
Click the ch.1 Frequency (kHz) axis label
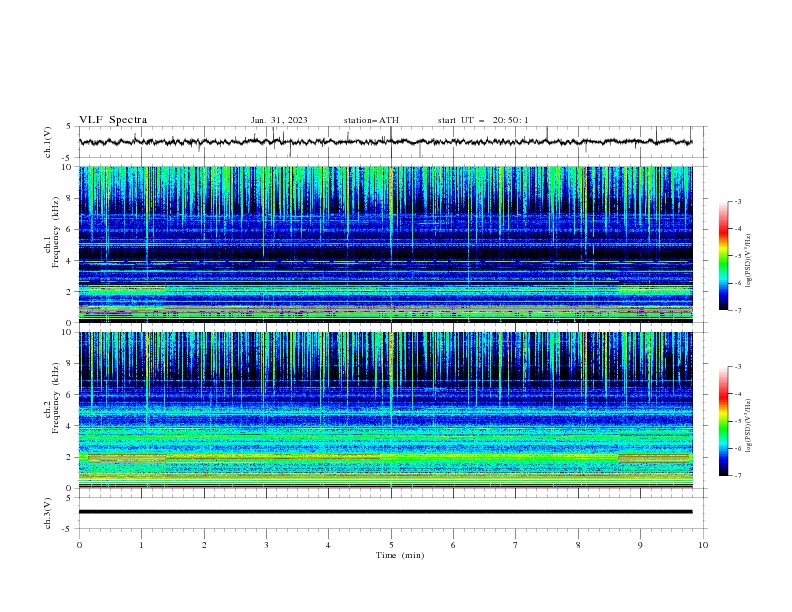click(x=52, y=233)
